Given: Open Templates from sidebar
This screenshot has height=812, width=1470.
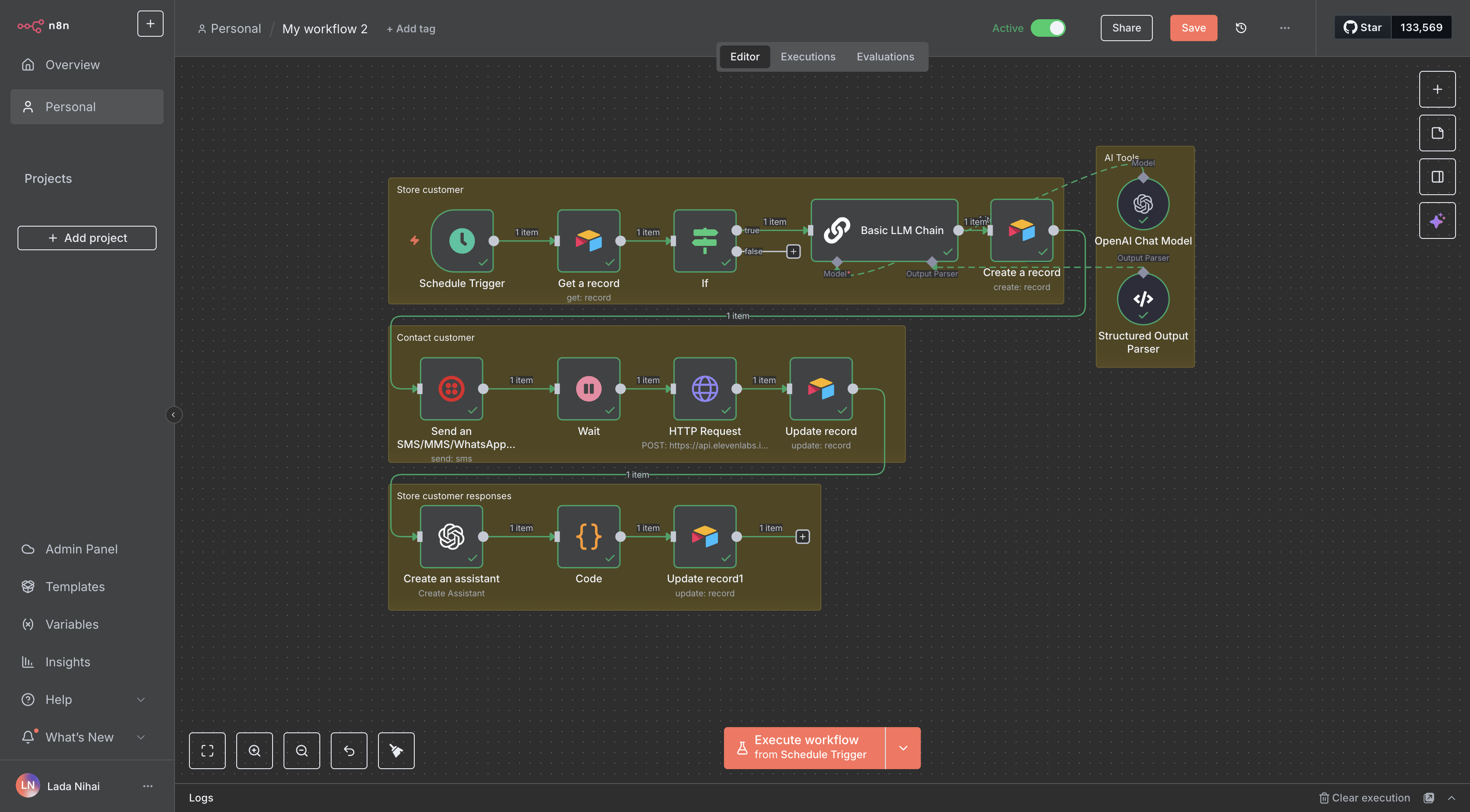Looking at the screenshot, I should point(86,587).
